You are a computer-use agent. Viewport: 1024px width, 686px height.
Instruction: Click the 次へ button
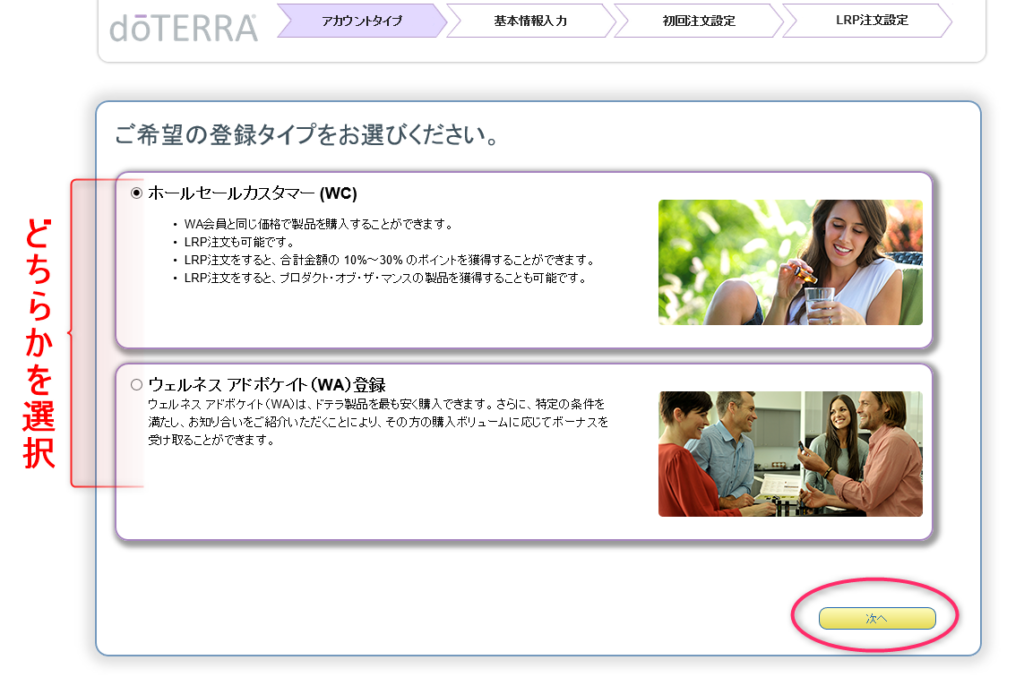(x=876, y=618)
